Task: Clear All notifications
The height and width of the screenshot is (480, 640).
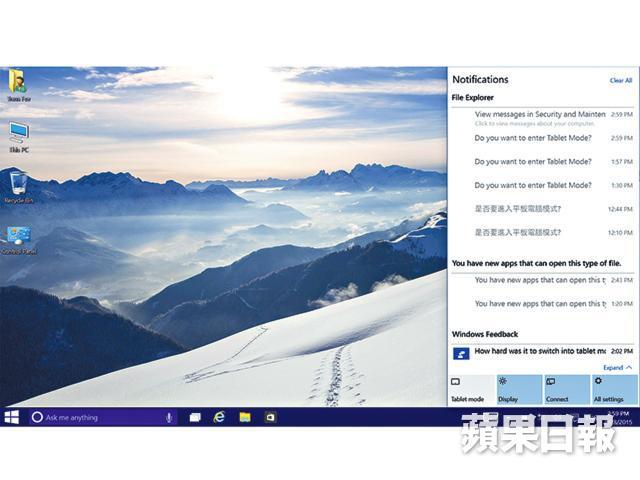Action: pos(621,80)
